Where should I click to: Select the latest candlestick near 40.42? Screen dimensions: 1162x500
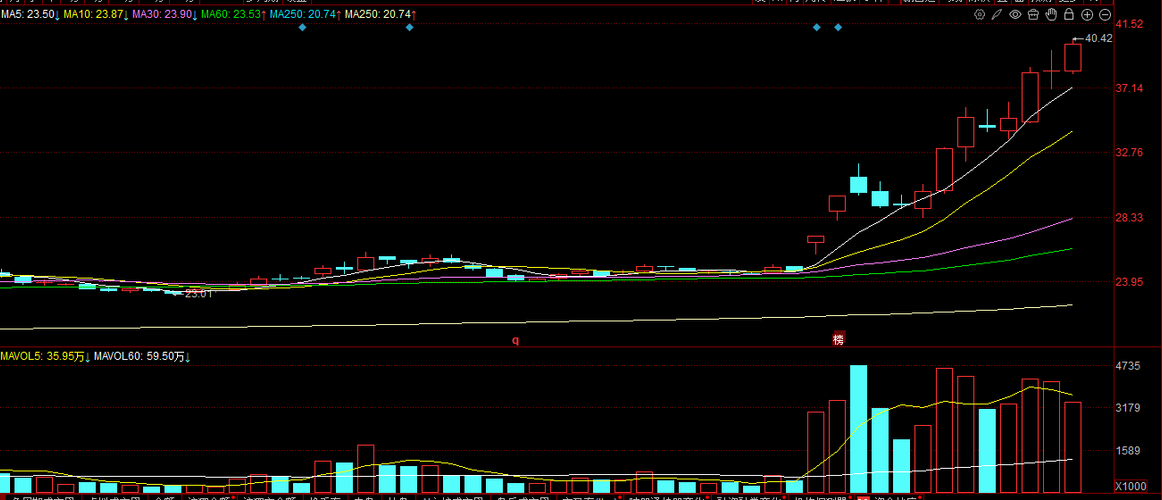[1073, 58]
